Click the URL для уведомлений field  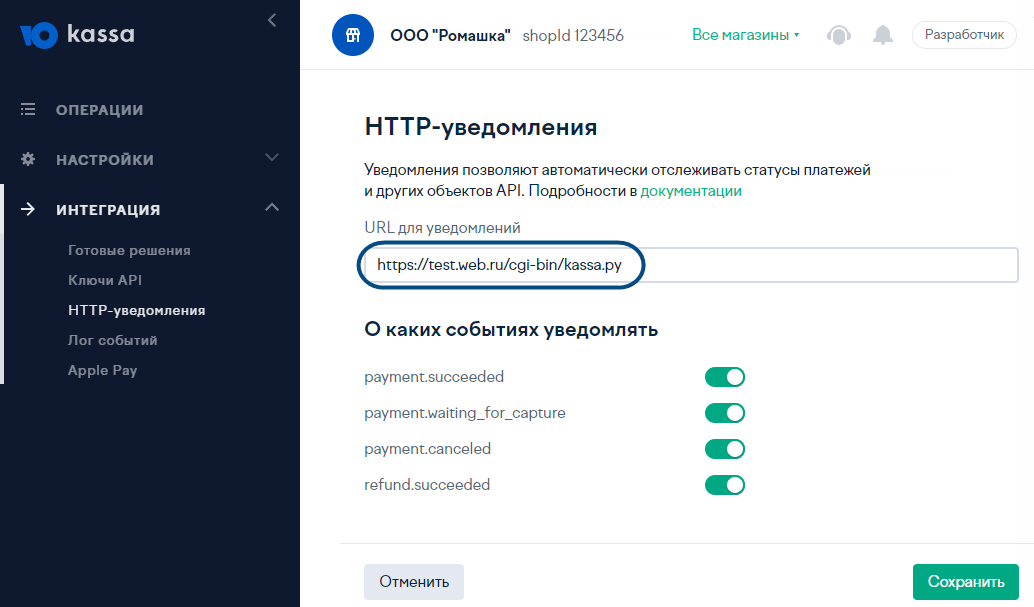[x=691, y=265]
